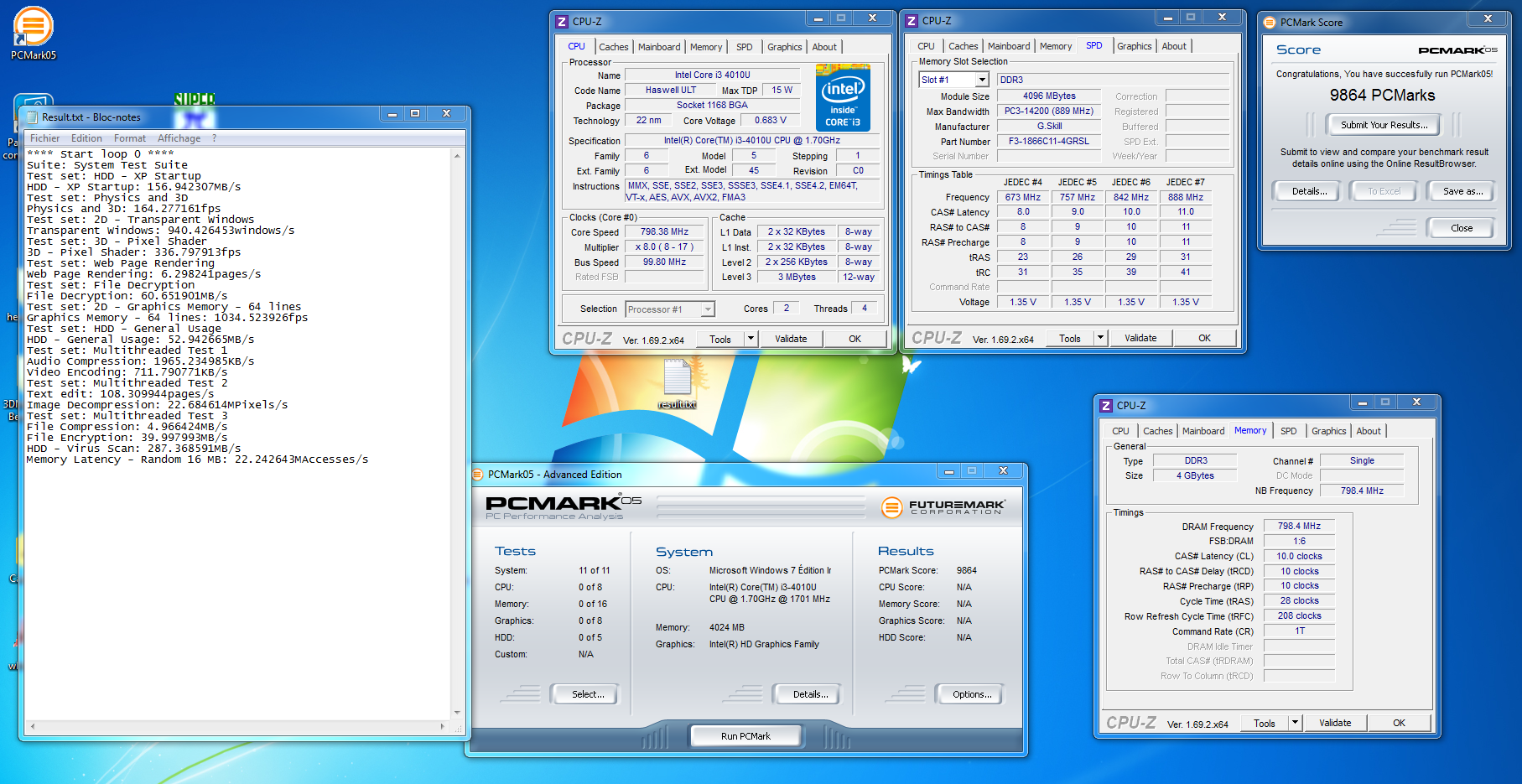Viewport: 1522px width, 784px height.
Task: Click the Level 3 cache value 3 MBytes
Action: pos(797,277)
